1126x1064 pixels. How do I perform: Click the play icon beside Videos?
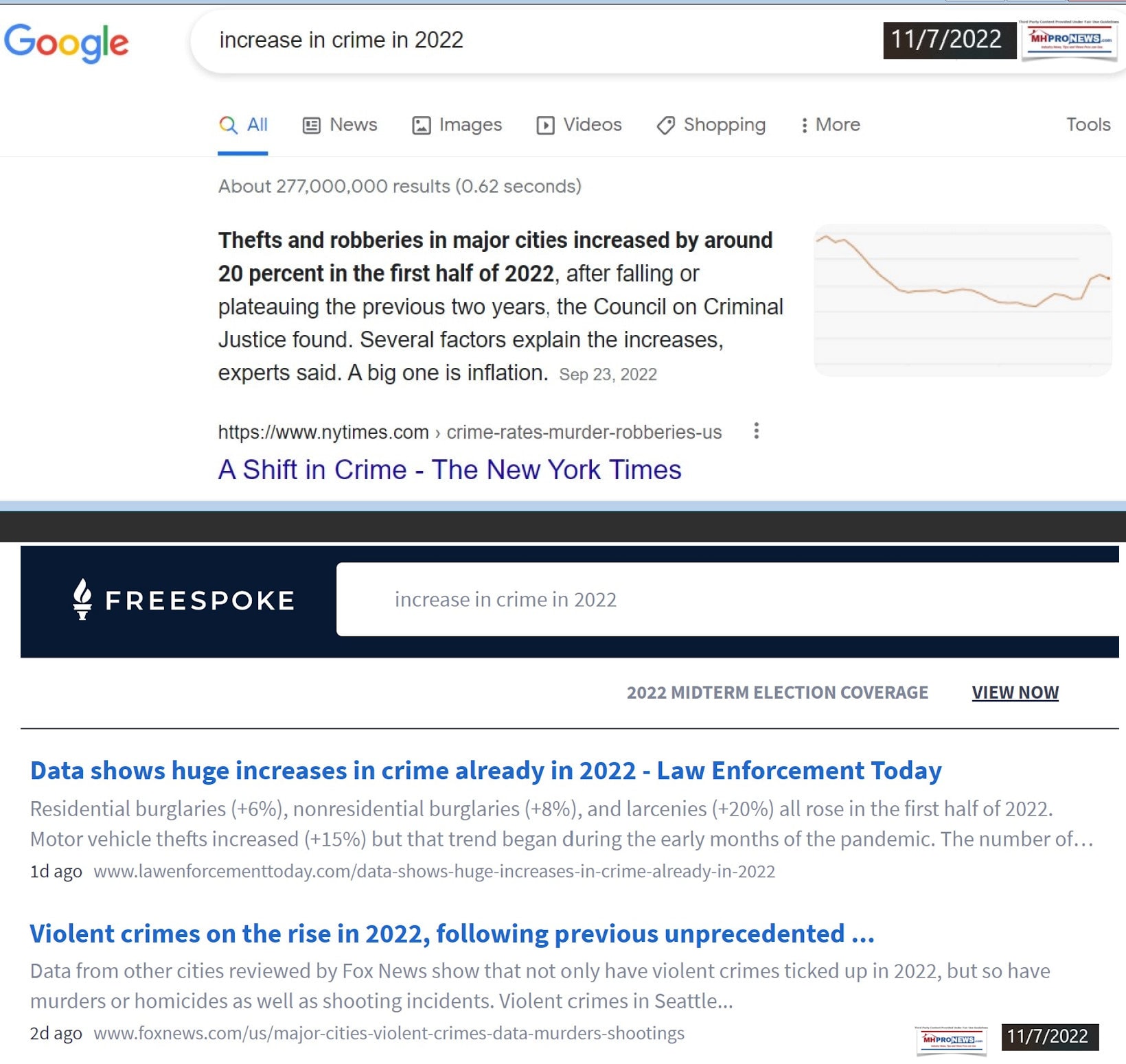point(545,126)
